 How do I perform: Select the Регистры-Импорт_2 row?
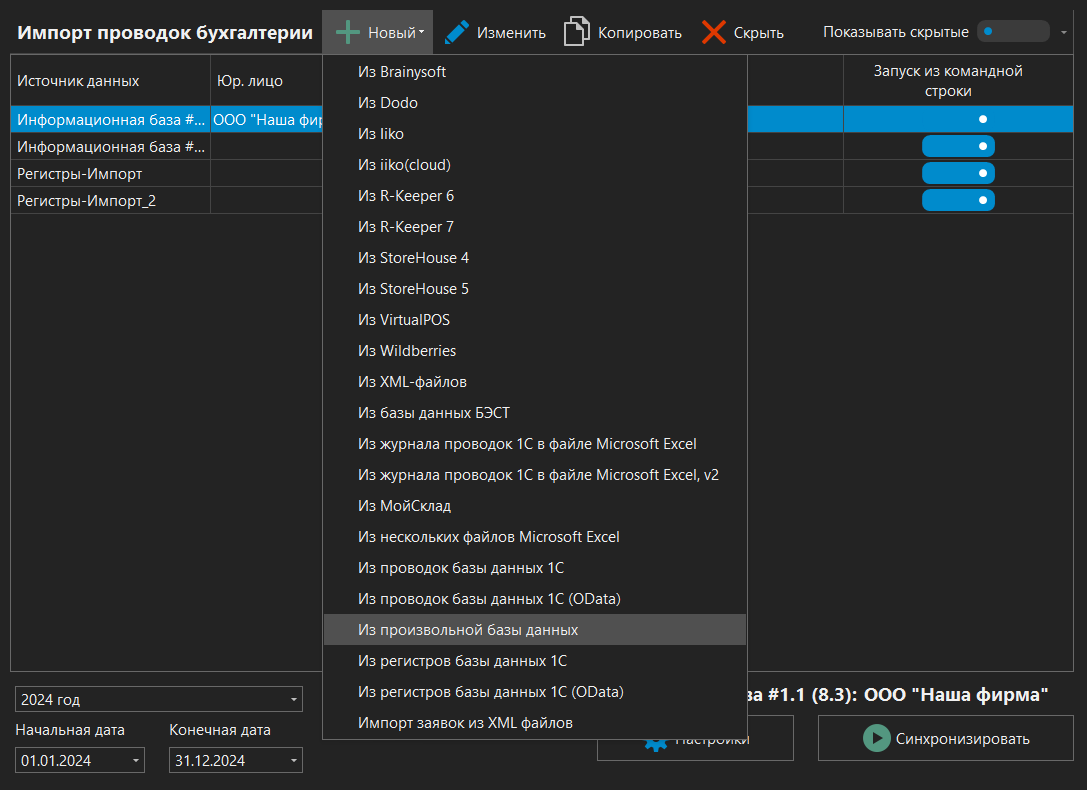[87, 201]
